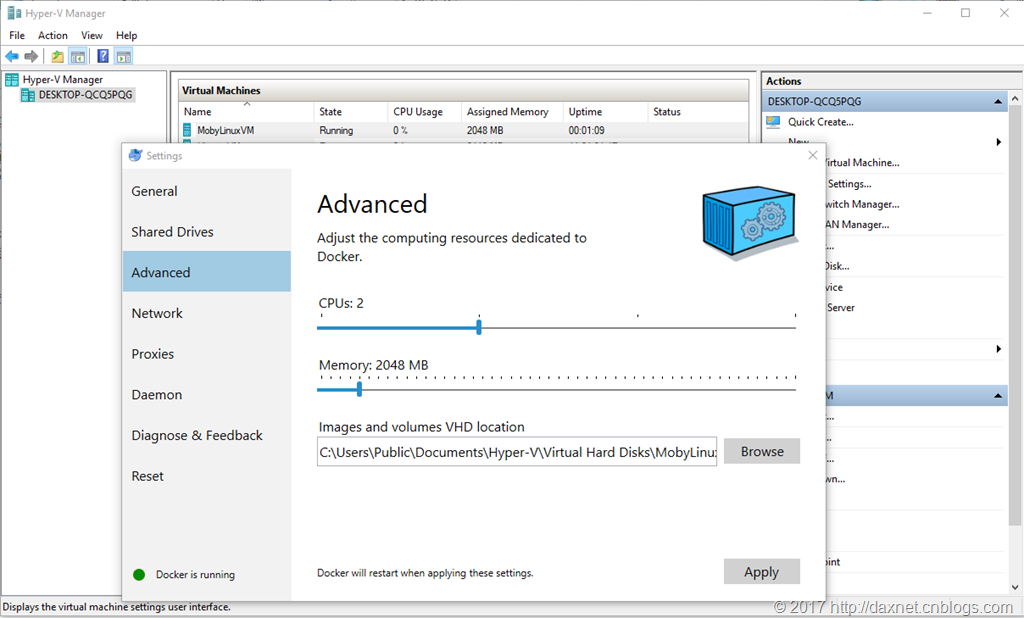Viewport: 1024px width, 618px height.
Task: Open the File menu
Action: 17,35
